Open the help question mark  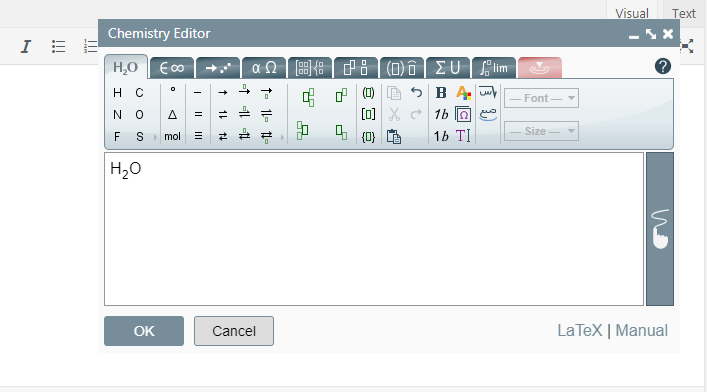coord(662,67)
